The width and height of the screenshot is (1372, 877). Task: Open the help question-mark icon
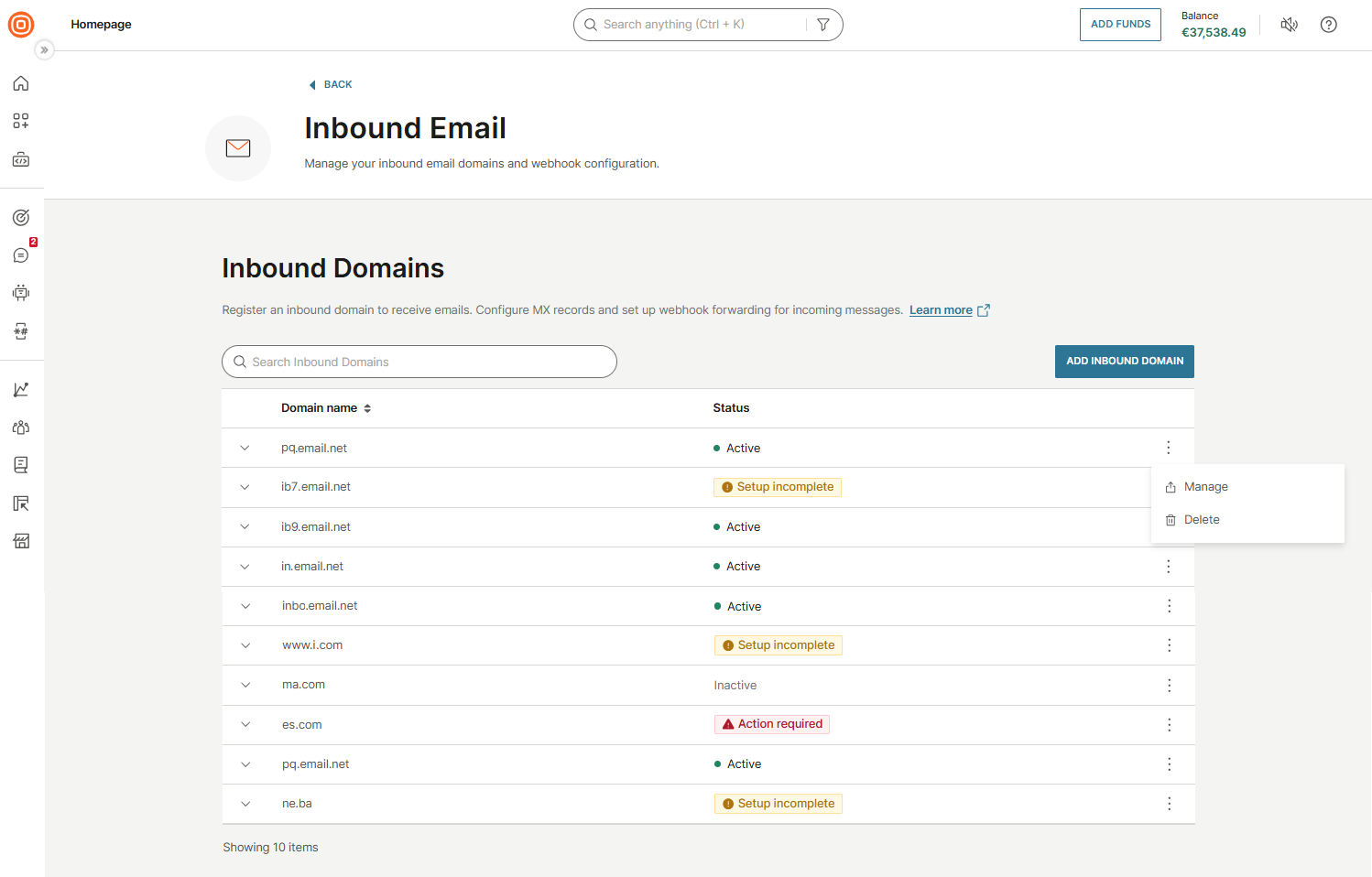(x=1328, y=25)
